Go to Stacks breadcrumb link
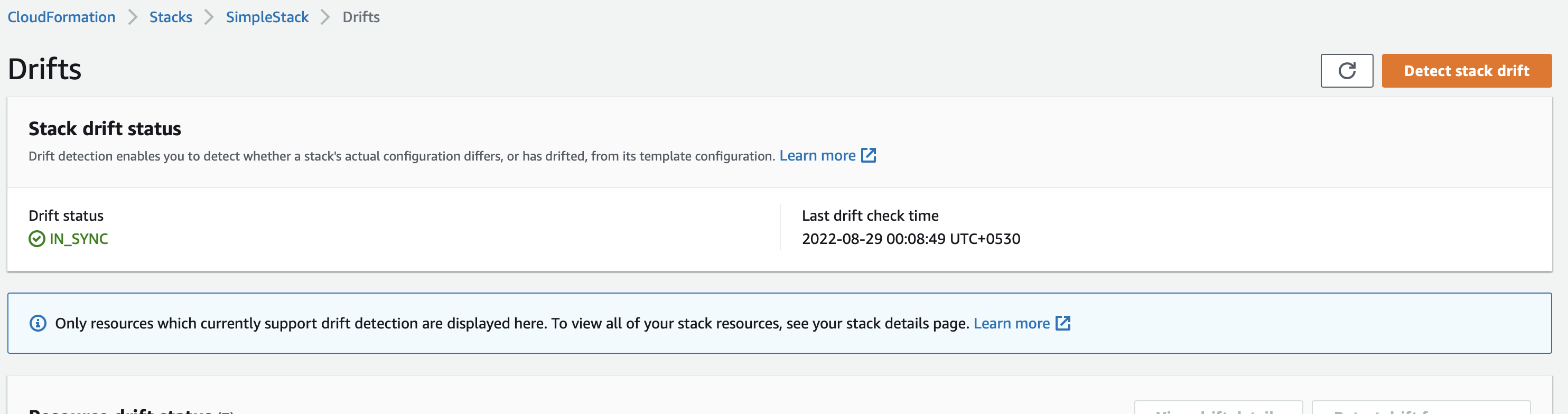 click(x=171, y=17)
